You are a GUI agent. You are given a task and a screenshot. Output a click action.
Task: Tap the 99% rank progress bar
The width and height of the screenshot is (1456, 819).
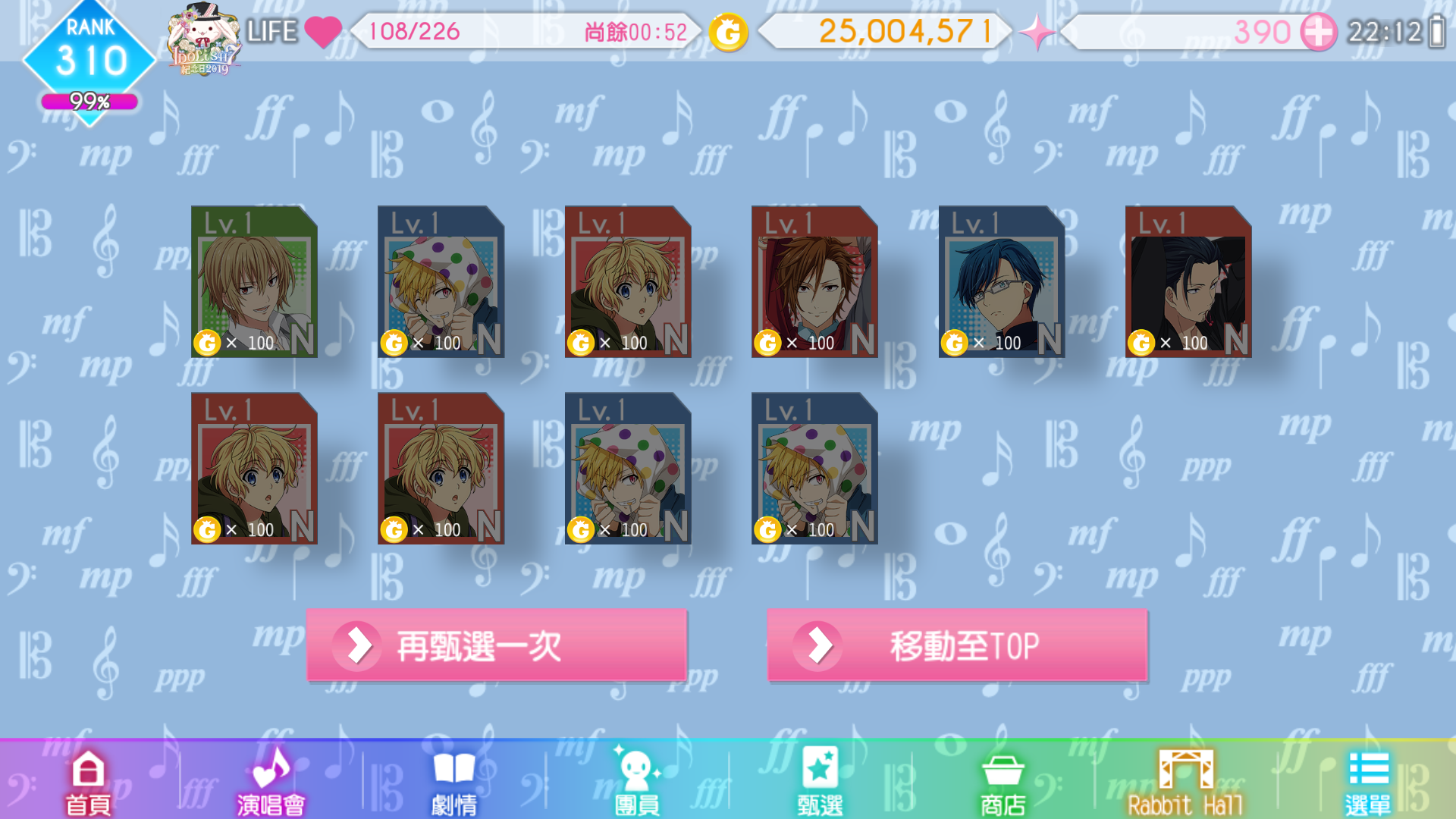click(89, 102)
